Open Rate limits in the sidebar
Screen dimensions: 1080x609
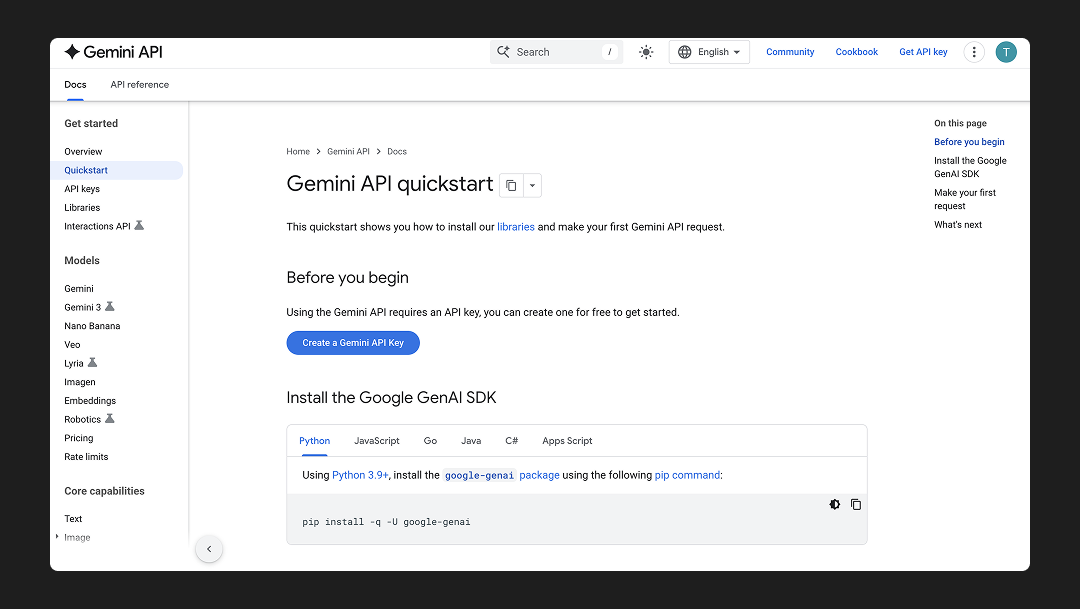(86, 457)
